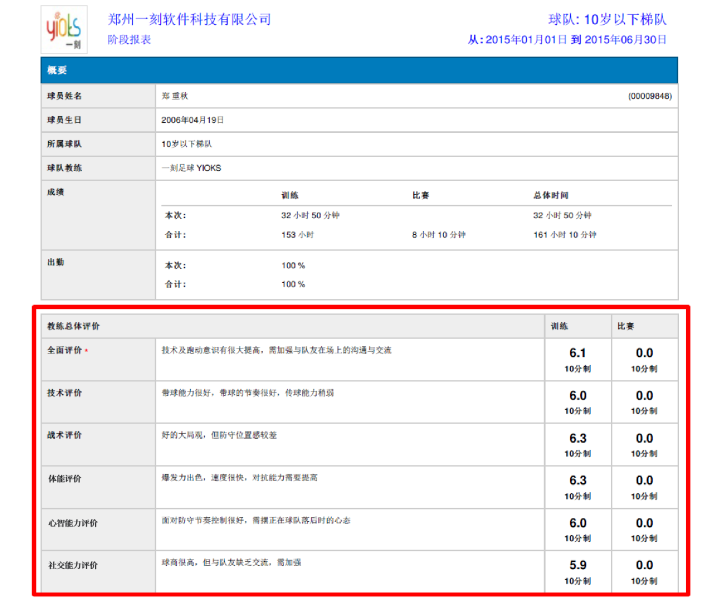Image resolution: width=720 pixels, height=603 pixels.
Task: Click the 战术评价 comment text
Action: [x=220, y=435]
